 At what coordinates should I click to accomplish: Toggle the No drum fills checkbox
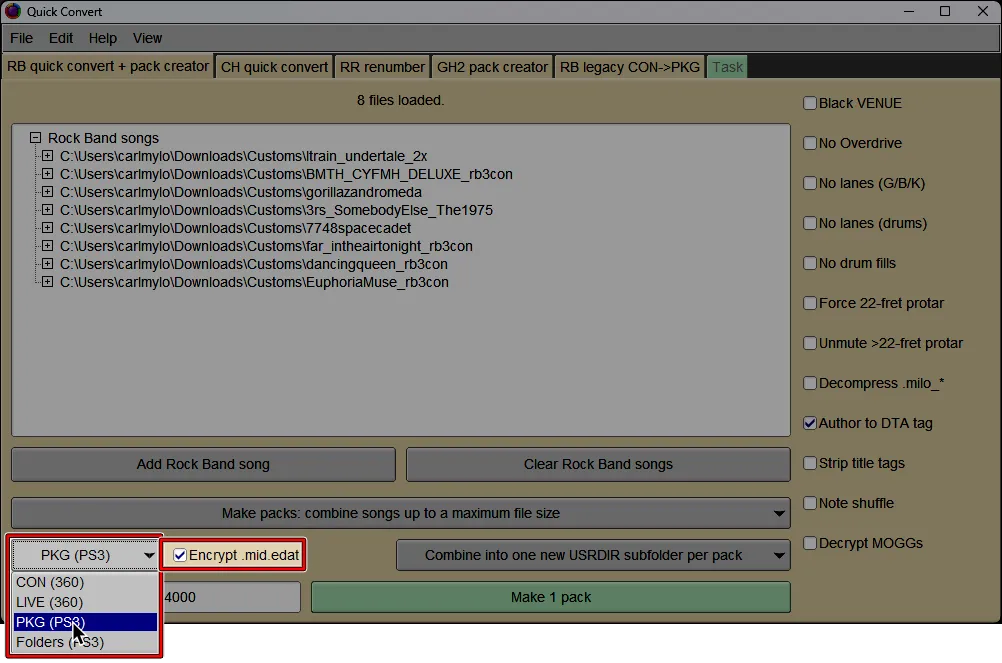(x=810, y=263)
